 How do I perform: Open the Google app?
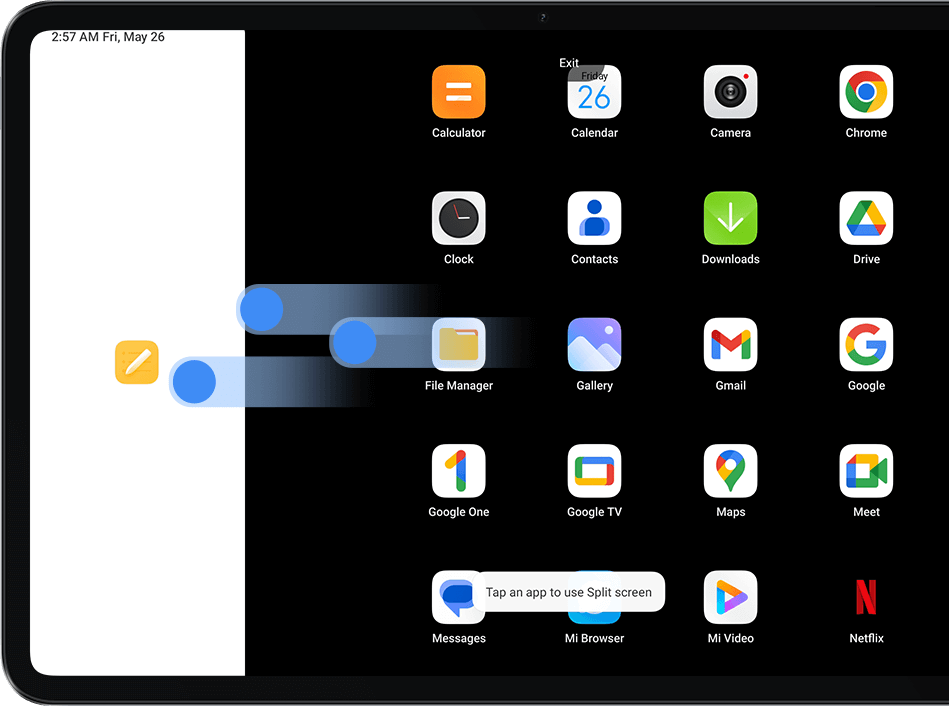click(865, 344)
